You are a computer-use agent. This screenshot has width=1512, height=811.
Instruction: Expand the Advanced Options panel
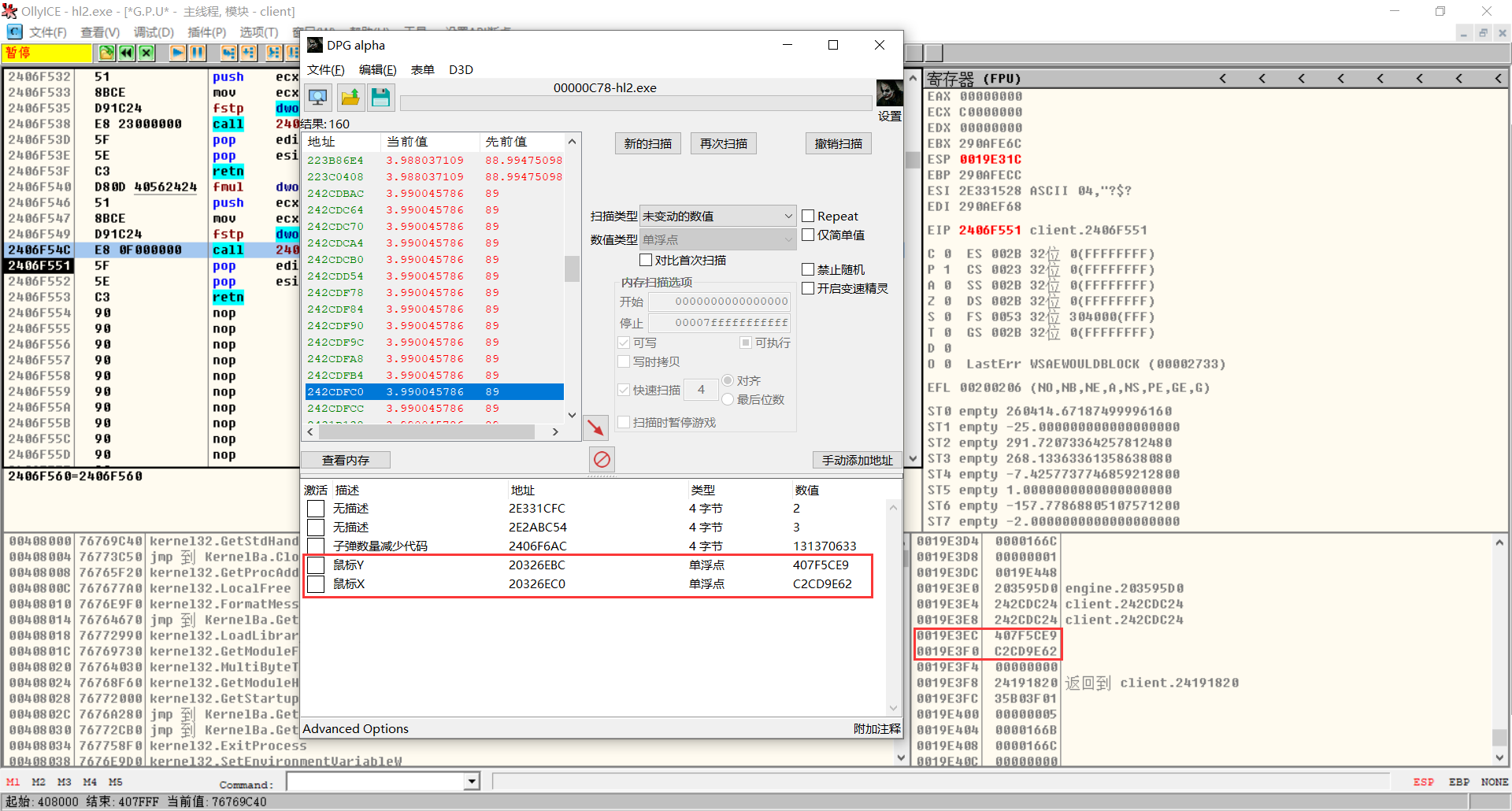tap(355, 728)
